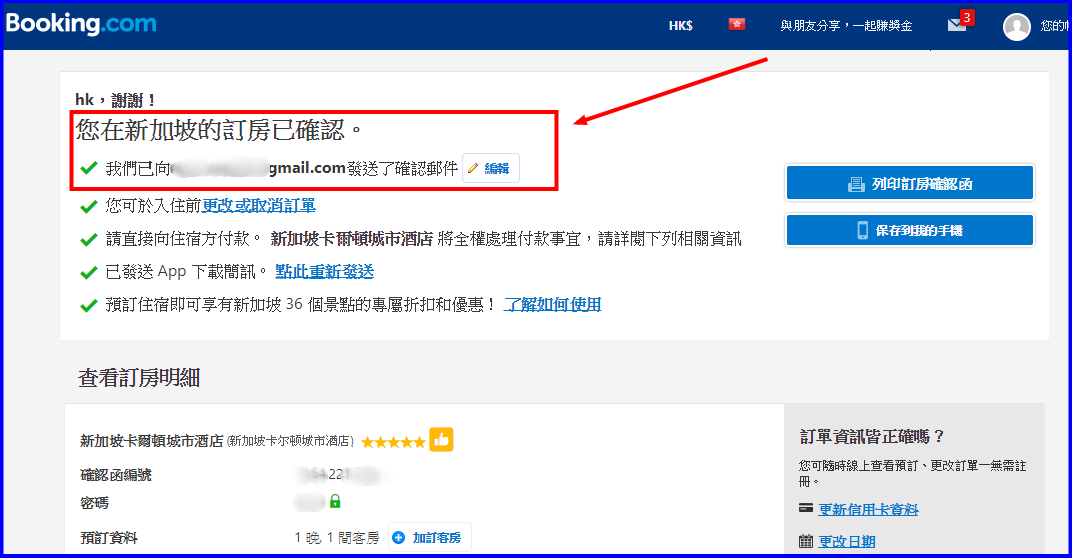Open the 更改日期 link
This screenshot has width=1072, height=558.
tap(846, 541)
